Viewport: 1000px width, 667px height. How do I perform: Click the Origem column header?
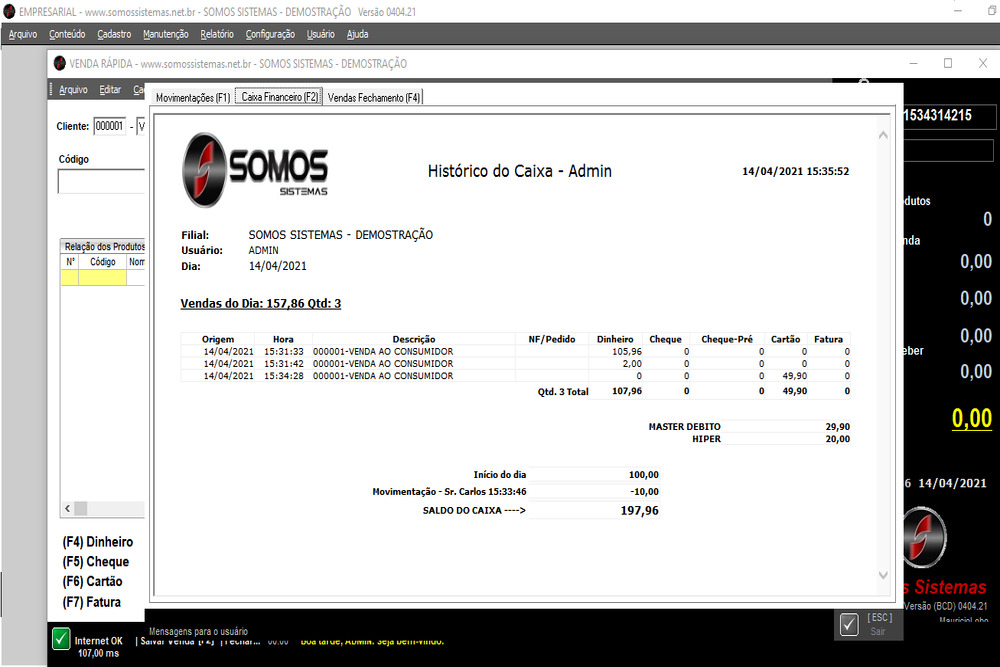[x=218, y=339]
